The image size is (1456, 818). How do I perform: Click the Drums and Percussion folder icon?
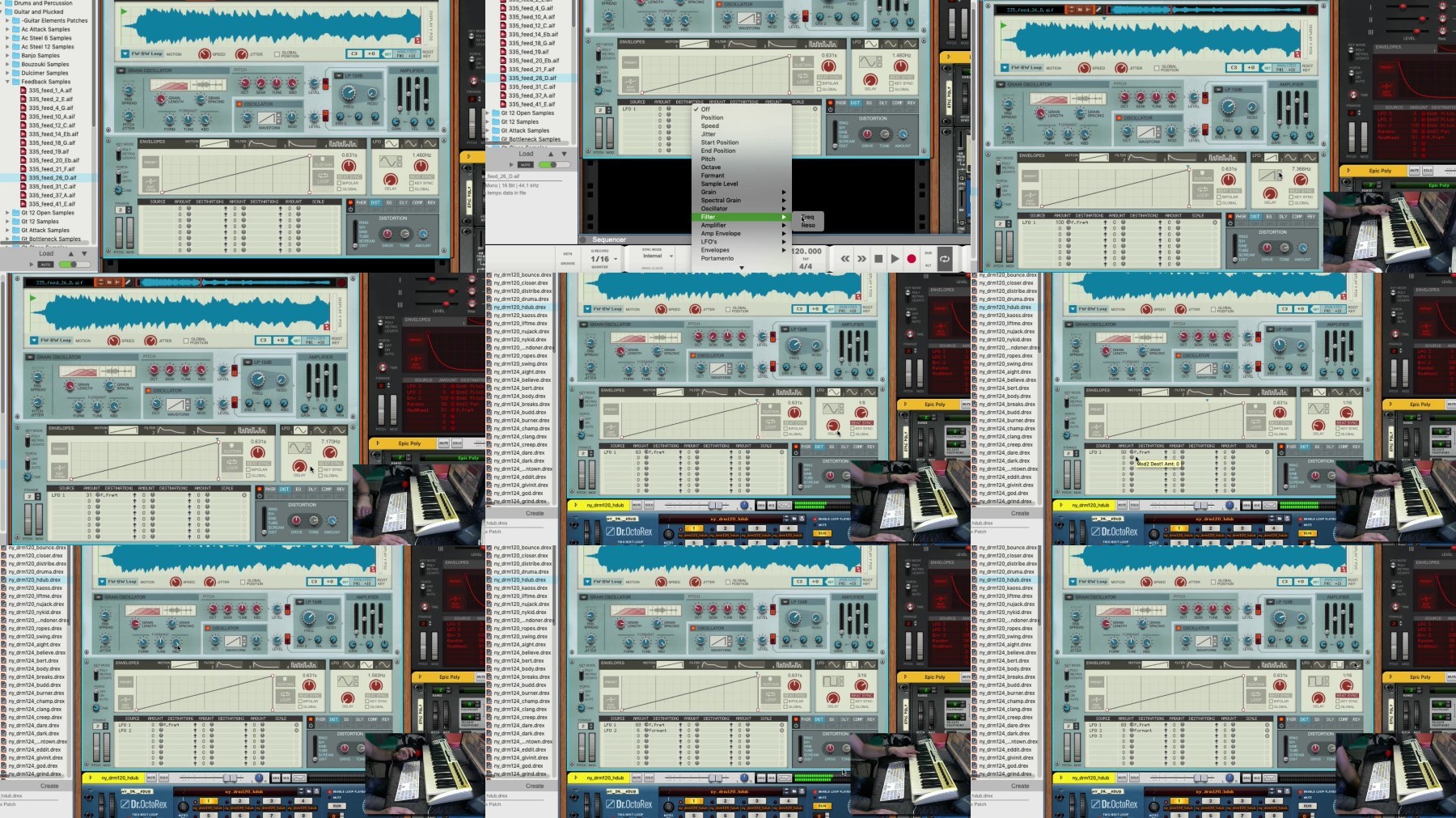pyautogui.click(x=9, y=3)
